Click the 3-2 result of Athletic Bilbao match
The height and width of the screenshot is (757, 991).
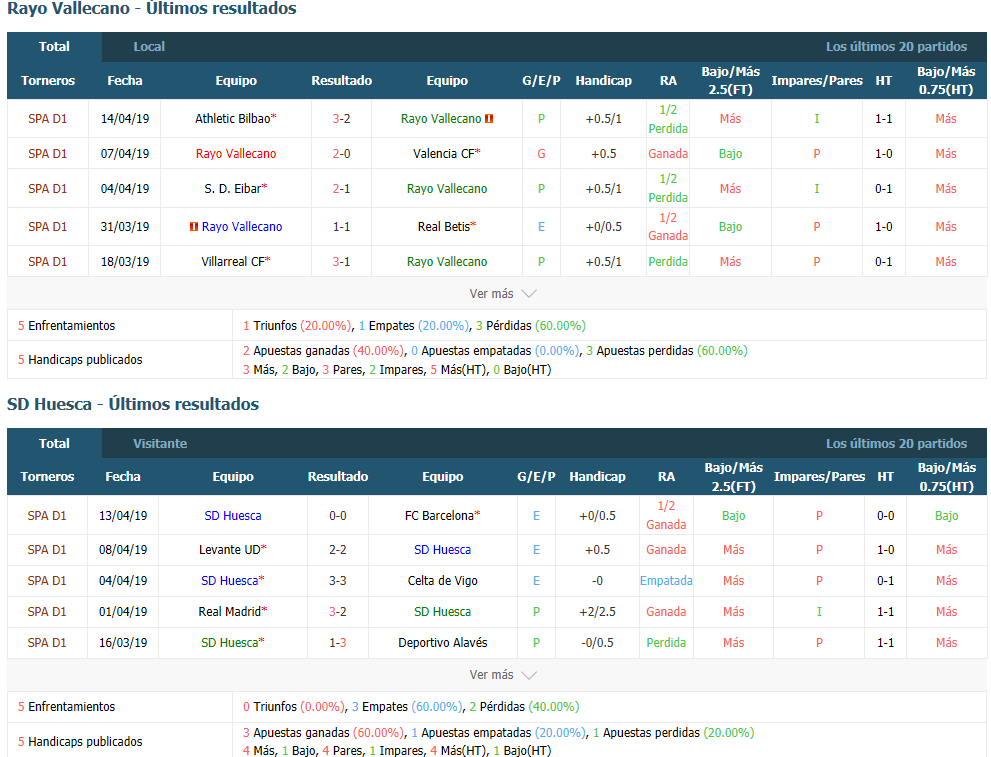[x=341, y=119]
